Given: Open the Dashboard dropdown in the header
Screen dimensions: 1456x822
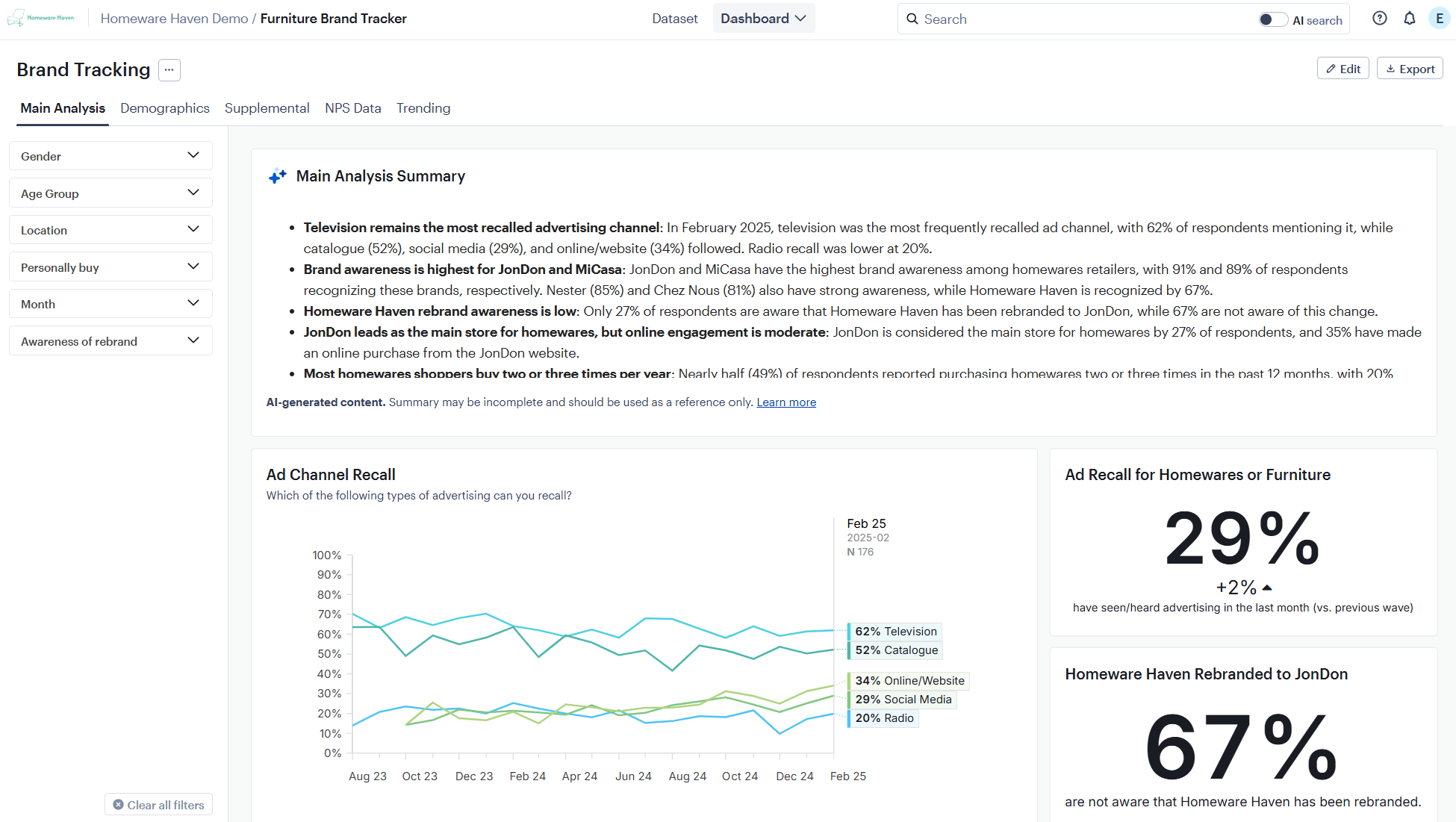Looking at the screenshot, I should [763, 18].
